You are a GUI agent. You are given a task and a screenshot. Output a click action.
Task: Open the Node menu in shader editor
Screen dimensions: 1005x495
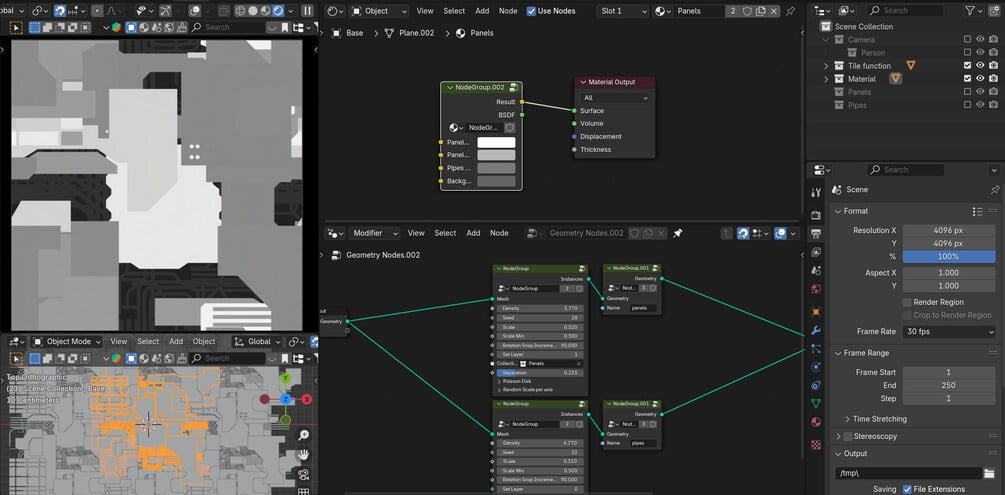[508, 11]
